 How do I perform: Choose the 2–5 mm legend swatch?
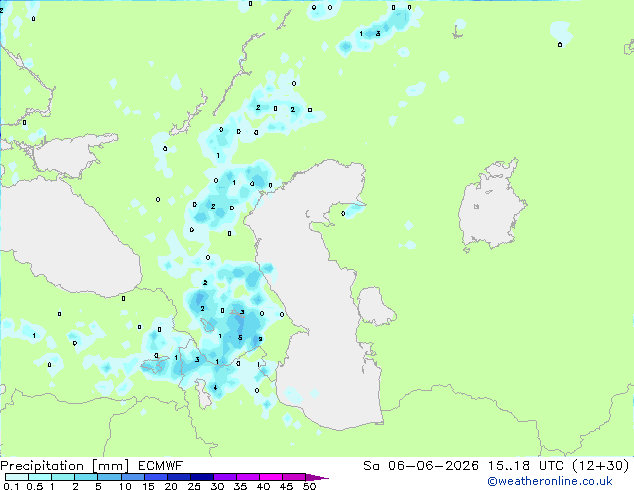pyautogui.click(x=86, y=477)
